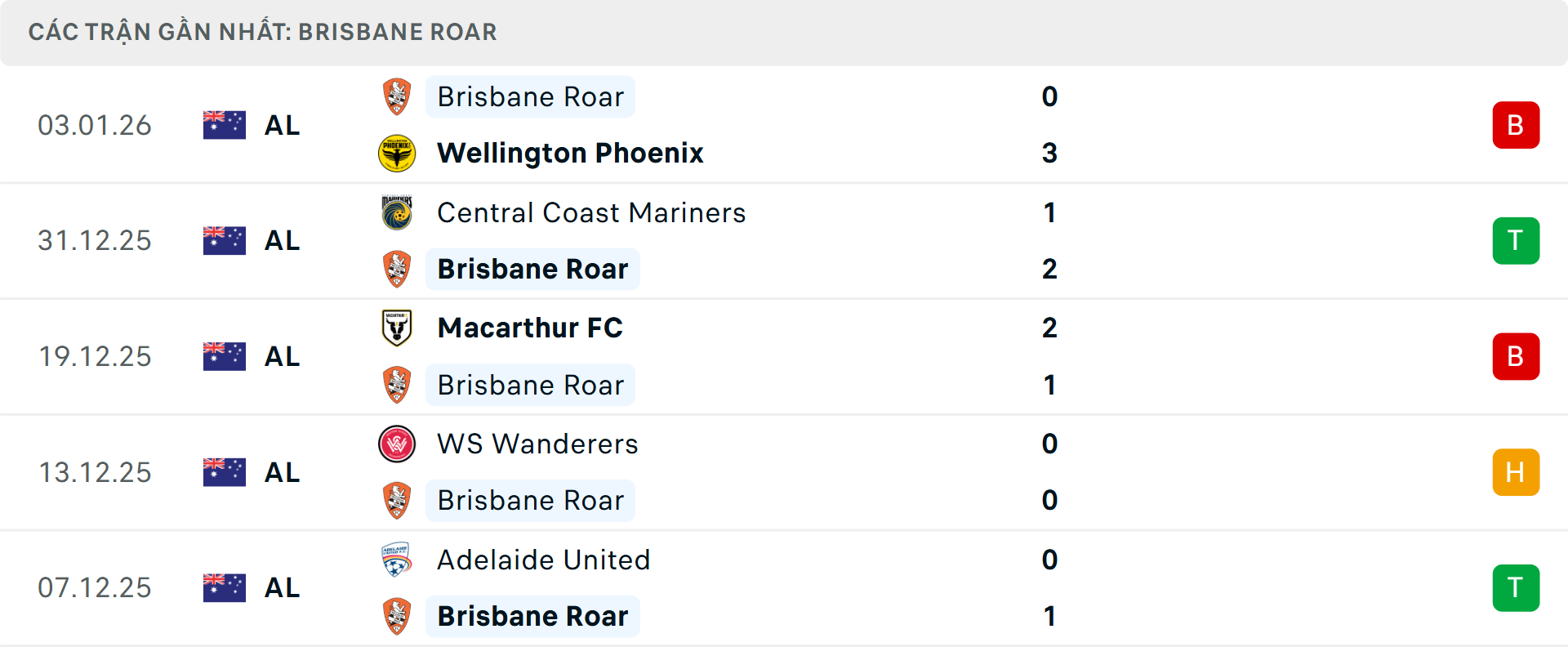The height and width of the screenshot is (647, 1568).
Task: Open the Brisbane Roar team page link
Action: [x=530, y=96]
